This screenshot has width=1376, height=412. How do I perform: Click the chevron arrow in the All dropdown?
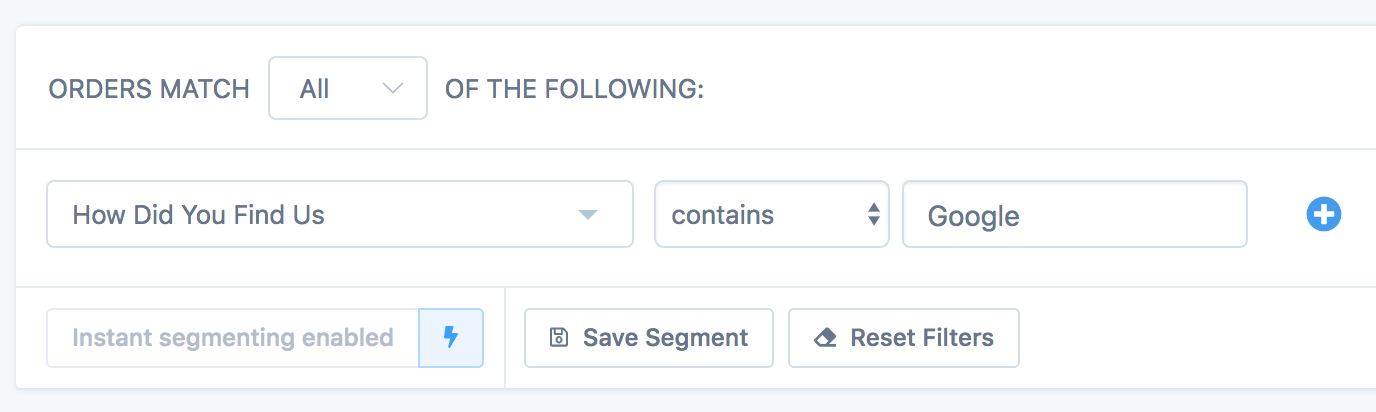click(393, 89)
